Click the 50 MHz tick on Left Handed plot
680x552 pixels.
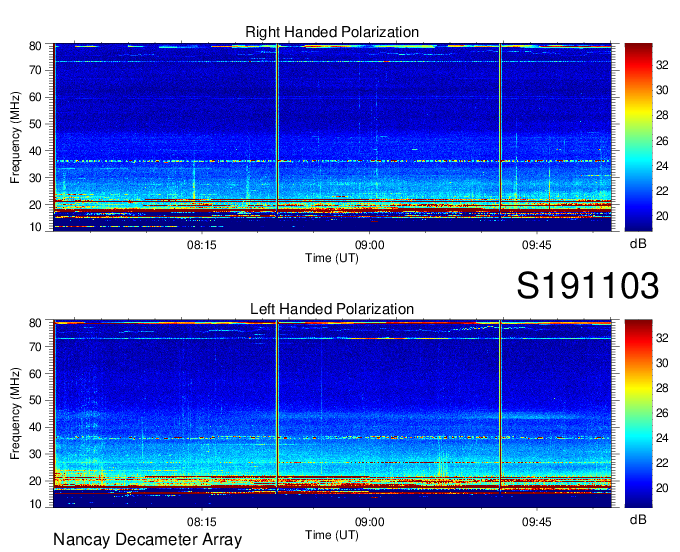(x=35, y=400)
